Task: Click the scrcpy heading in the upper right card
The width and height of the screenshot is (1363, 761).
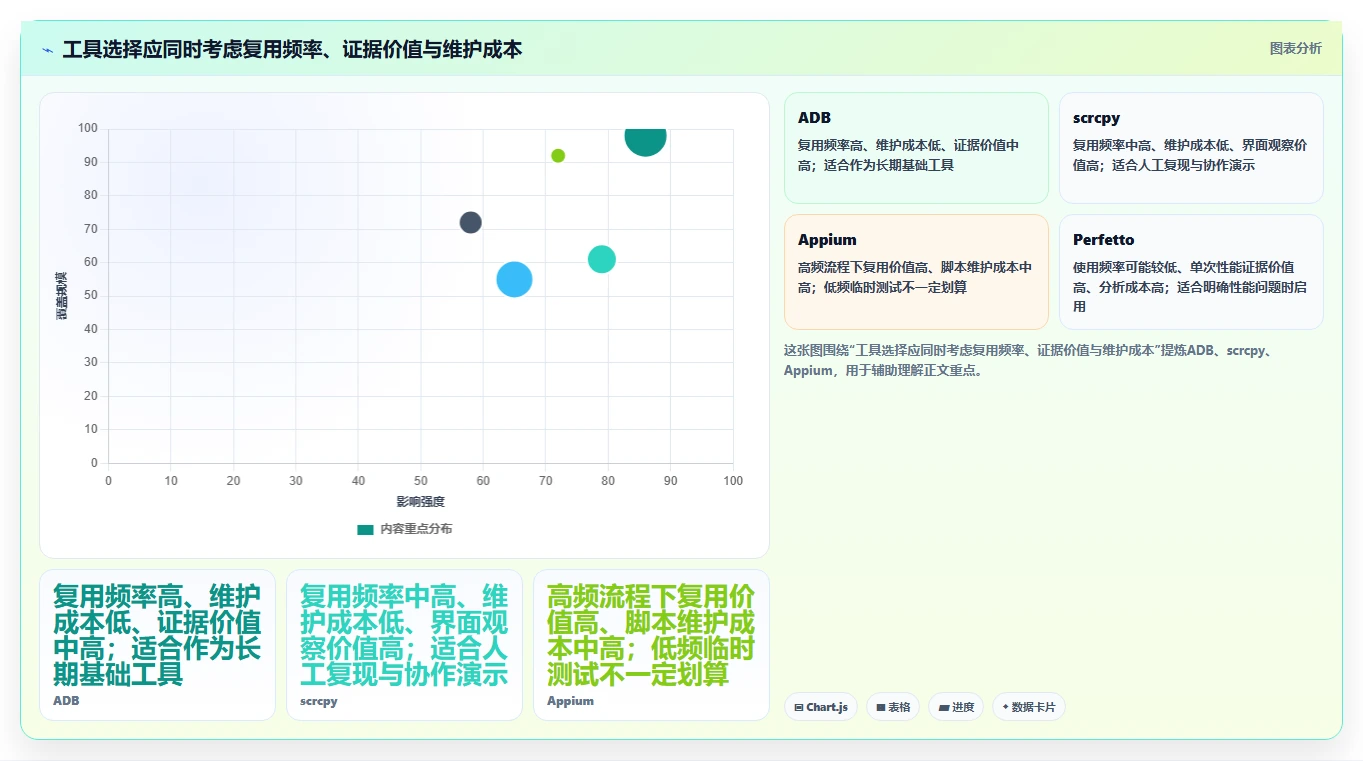Action: [x=1096, y=118]
